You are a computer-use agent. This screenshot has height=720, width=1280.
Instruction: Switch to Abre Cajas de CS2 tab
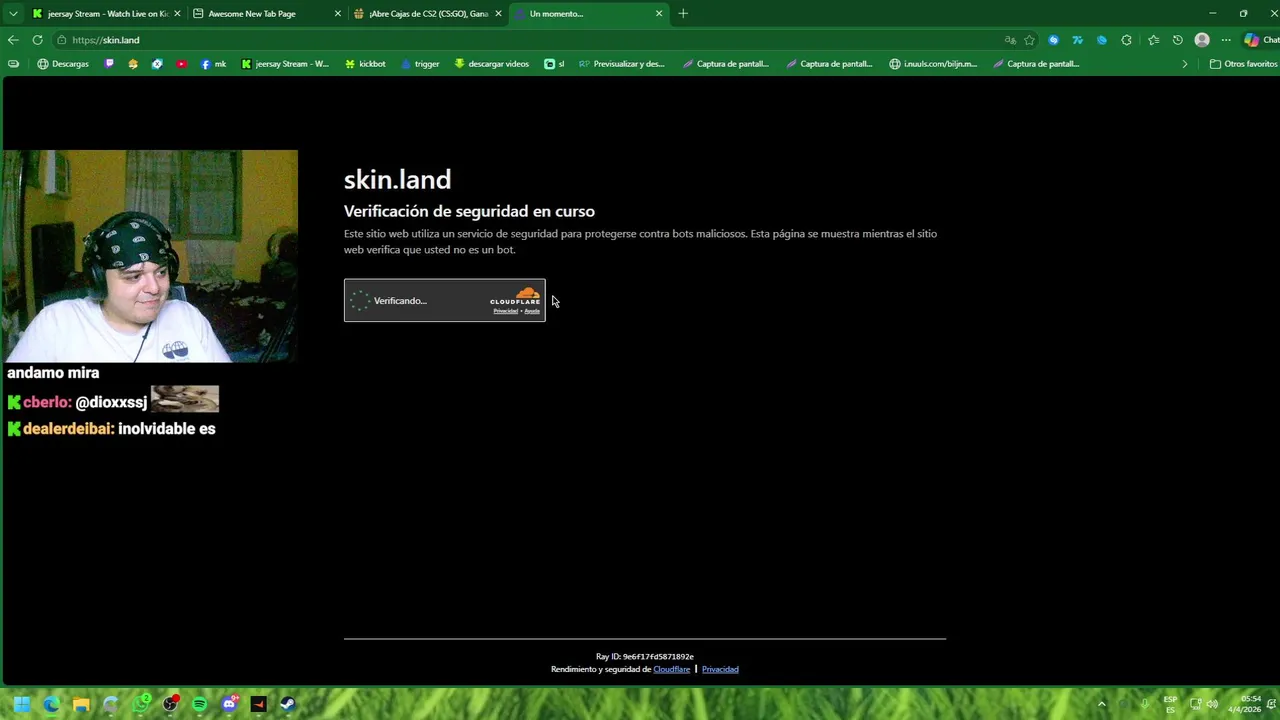click(427, 14)
